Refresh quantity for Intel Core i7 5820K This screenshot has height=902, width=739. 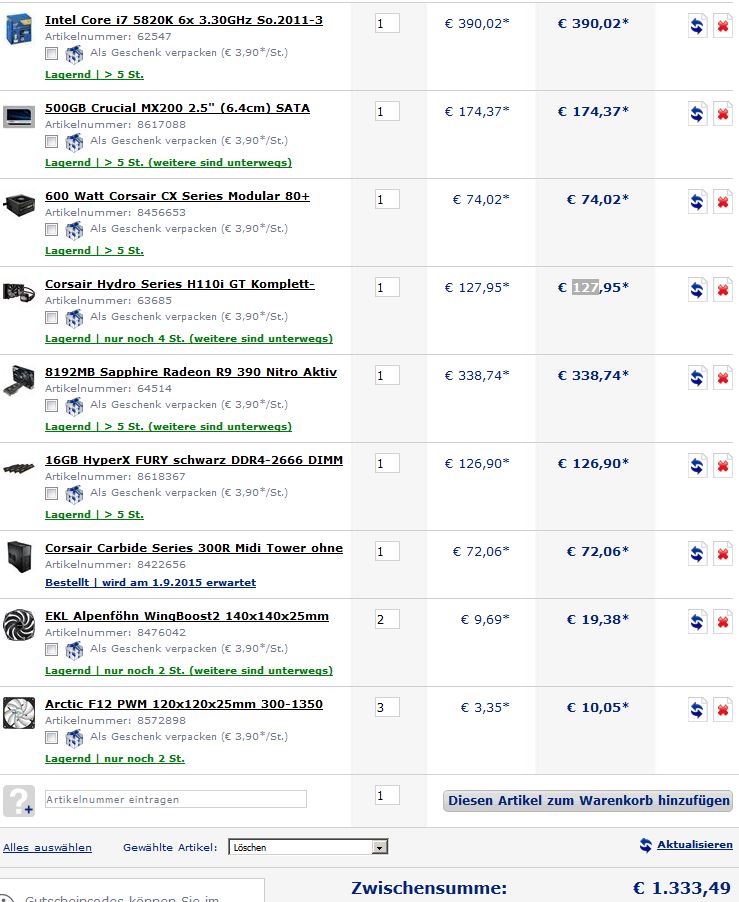[x=697, y=25]
